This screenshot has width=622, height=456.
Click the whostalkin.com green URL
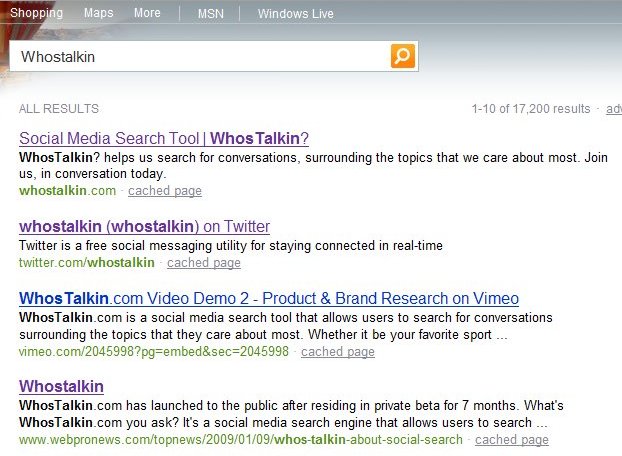pyautogui.click(x=67, y=191)
